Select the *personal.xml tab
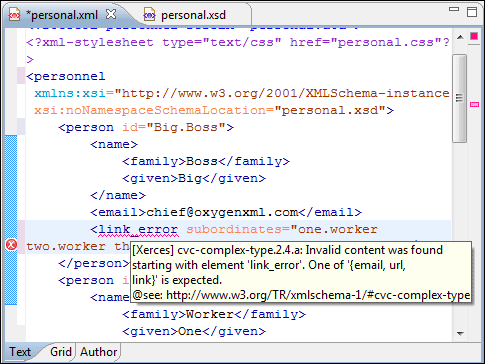485x364 pixels. (62, 15)
